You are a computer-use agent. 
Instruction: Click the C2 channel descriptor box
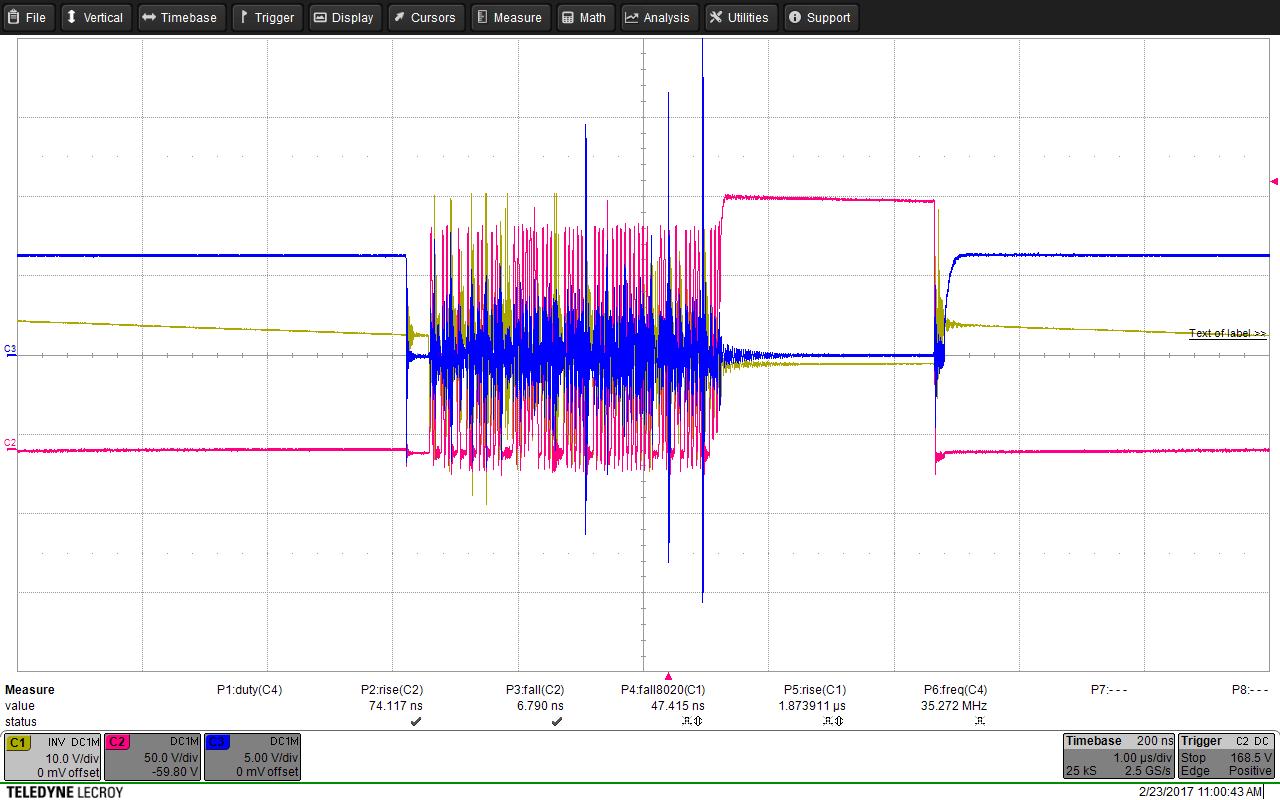click(152, 757)
